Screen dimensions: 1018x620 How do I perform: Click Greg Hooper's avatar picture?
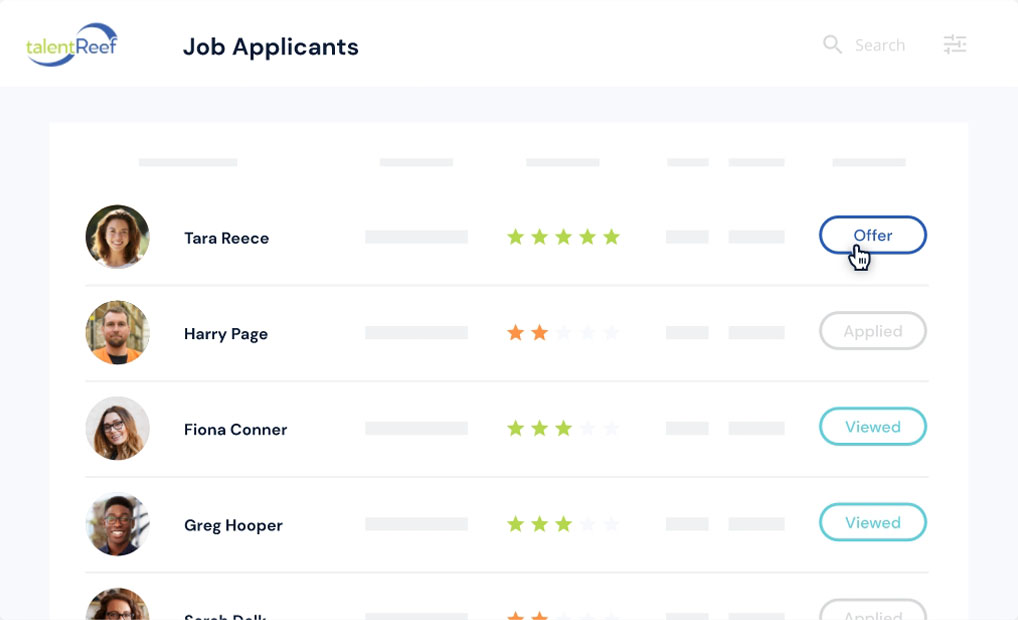click(x=117, y=524)
